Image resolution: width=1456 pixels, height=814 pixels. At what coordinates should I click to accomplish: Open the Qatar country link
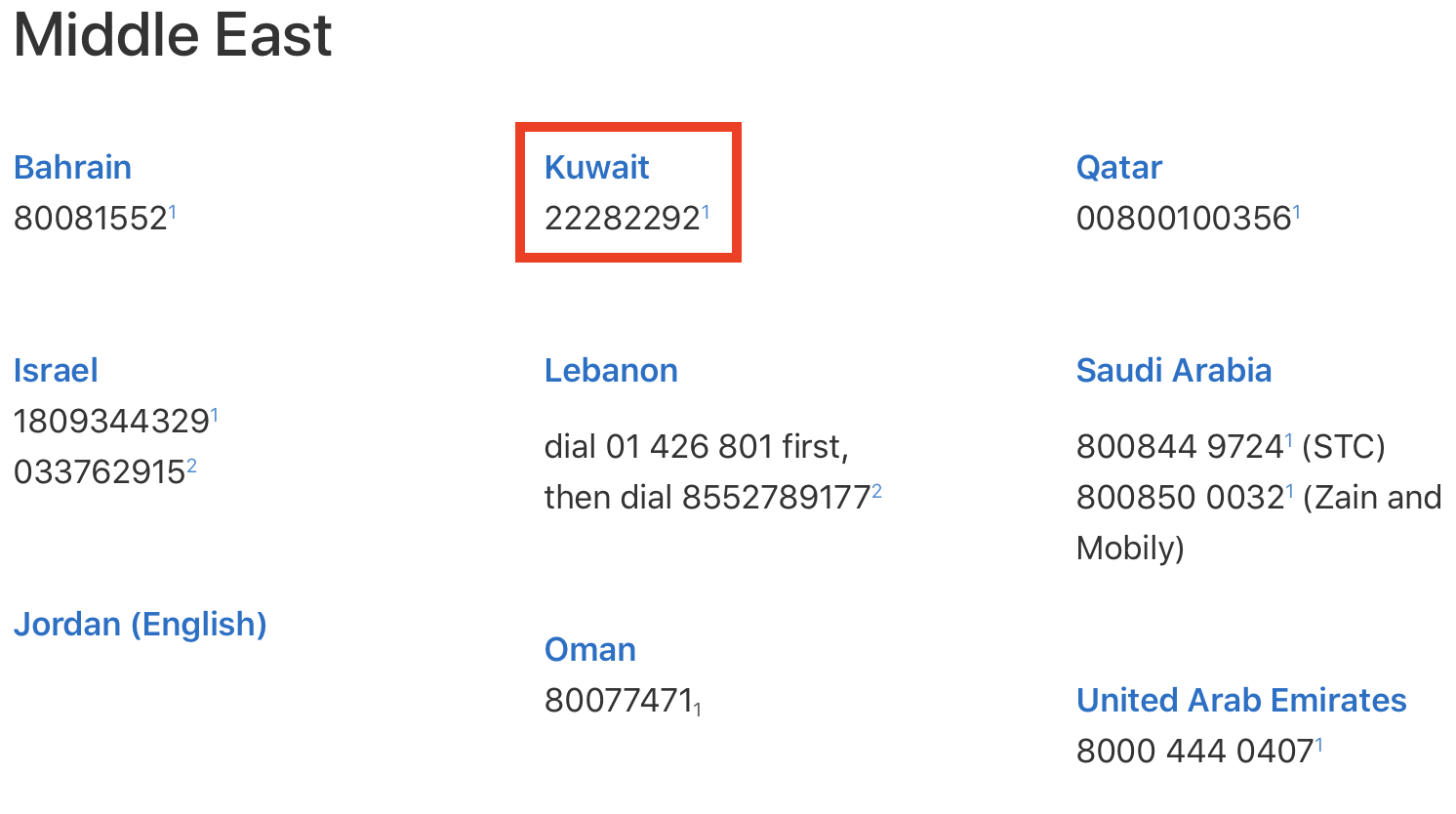(1118, 168)
